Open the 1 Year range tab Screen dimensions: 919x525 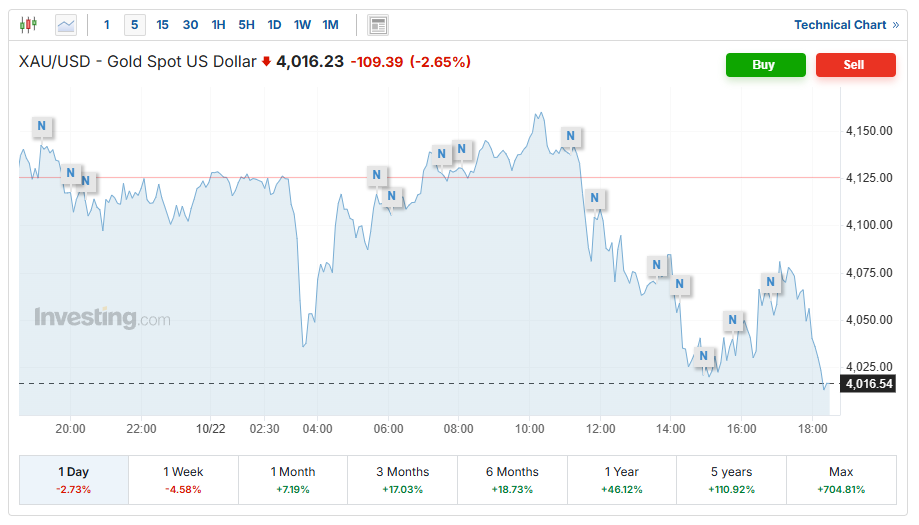[622, 480]
